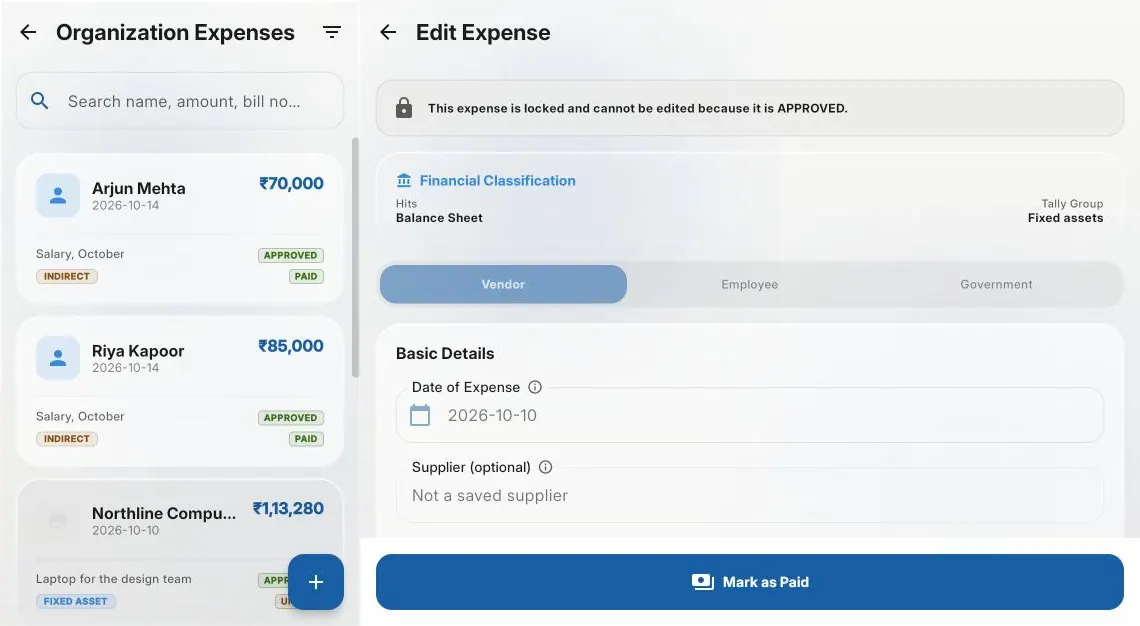Image resolution: width=1140 pixels, height=626 pixels.
Task: Switch to the Employee tab
Action: [750, 284]
